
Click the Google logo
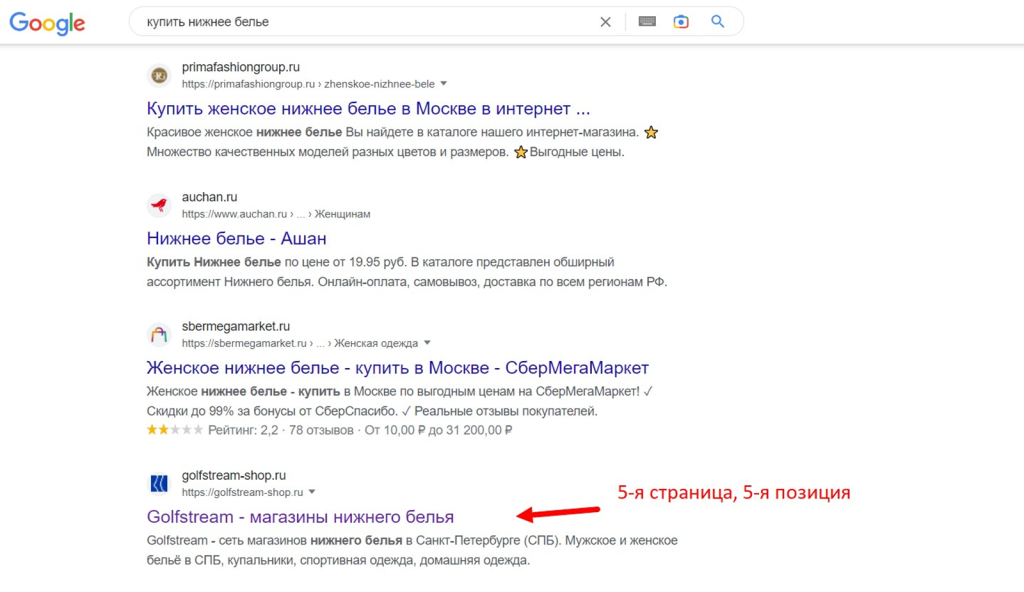pyautogui.click(x=47, y=23)
